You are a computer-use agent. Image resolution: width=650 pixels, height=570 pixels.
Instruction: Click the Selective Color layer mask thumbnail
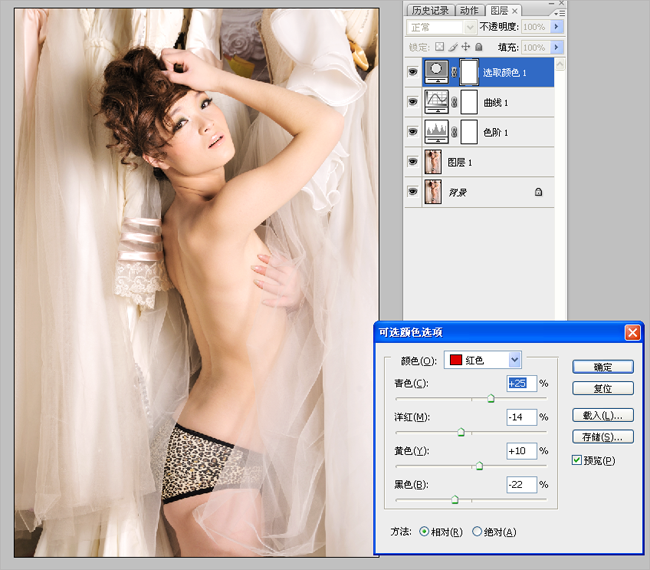(469, 73)
